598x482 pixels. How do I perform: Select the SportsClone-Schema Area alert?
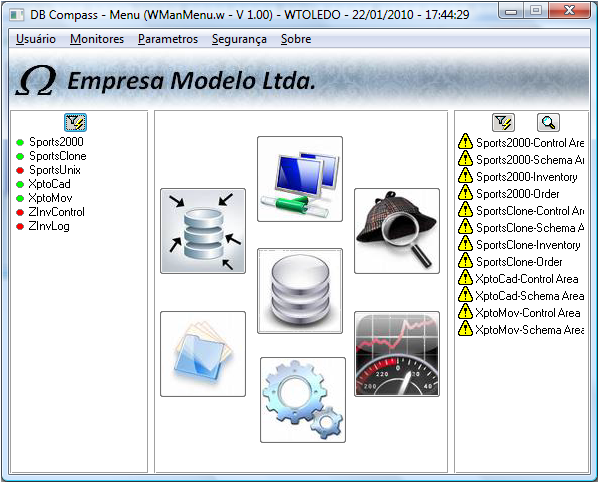point(530,228)
